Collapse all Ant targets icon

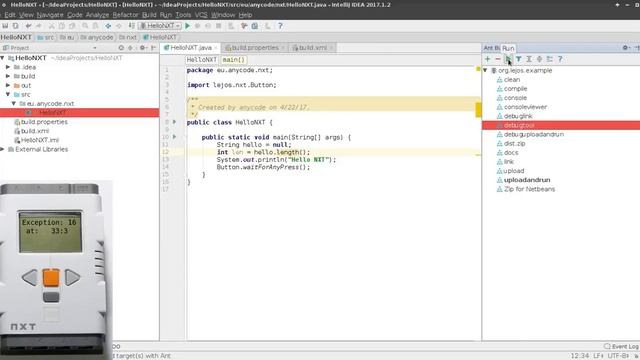coord(539,59)
